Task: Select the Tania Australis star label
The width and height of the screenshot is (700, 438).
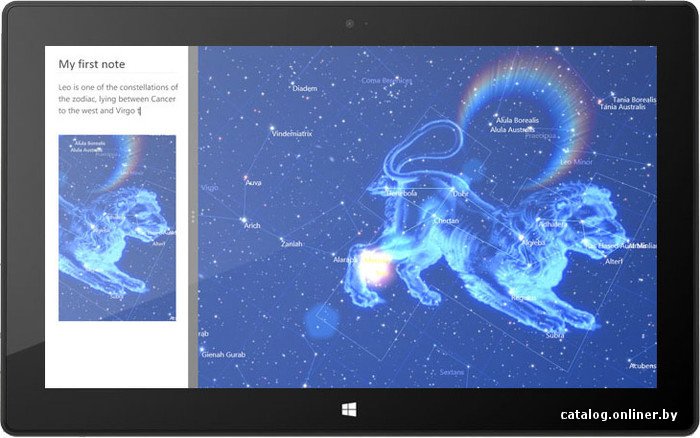Action: click(x=623, y=107)
